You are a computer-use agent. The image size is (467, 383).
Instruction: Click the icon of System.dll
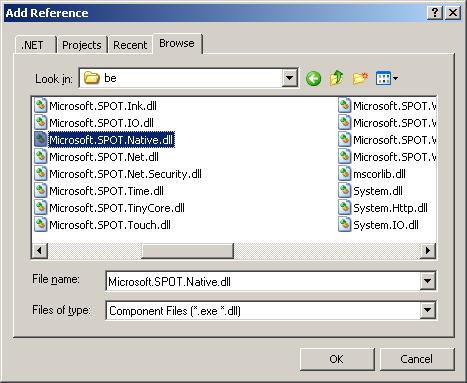pos(345,191)
